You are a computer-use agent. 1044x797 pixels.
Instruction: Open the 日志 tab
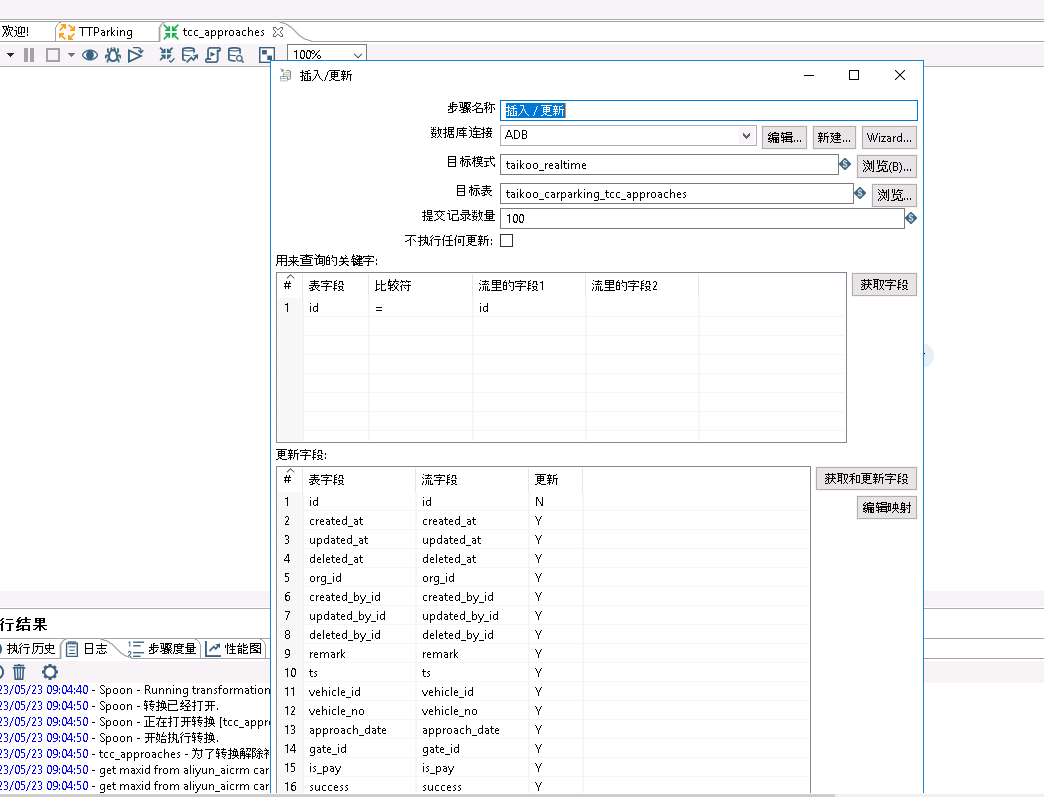click(x=87, y=649)
